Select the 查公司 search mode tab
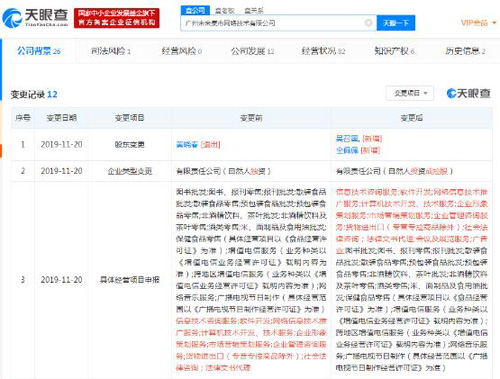500x379 pixels. coord(195,10)
